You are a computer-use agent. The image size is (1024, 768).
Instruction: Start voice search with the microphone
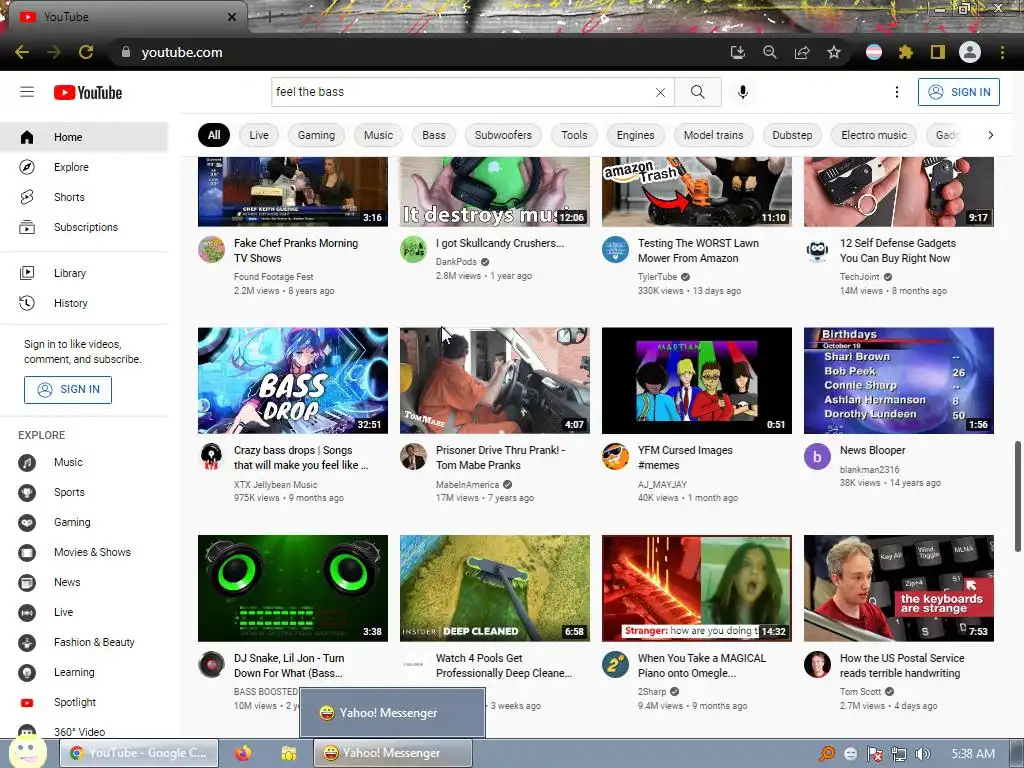pos(743,92)
